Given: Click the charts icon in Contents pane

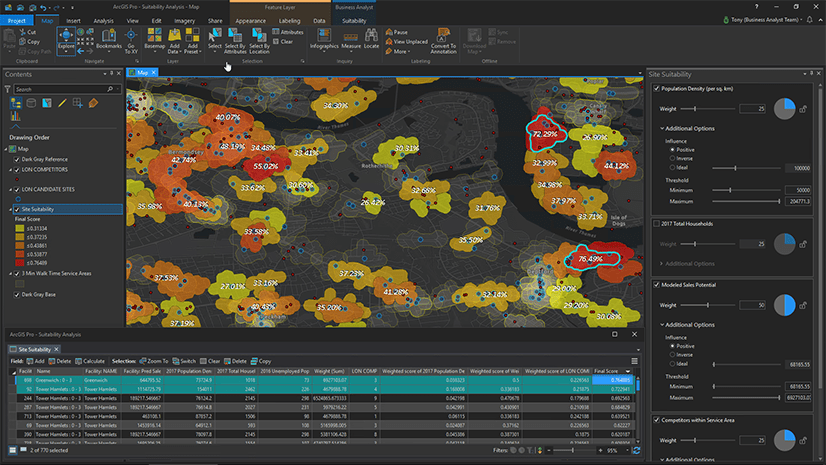Looking at the screenshot, I should click(x=15, y=116).
